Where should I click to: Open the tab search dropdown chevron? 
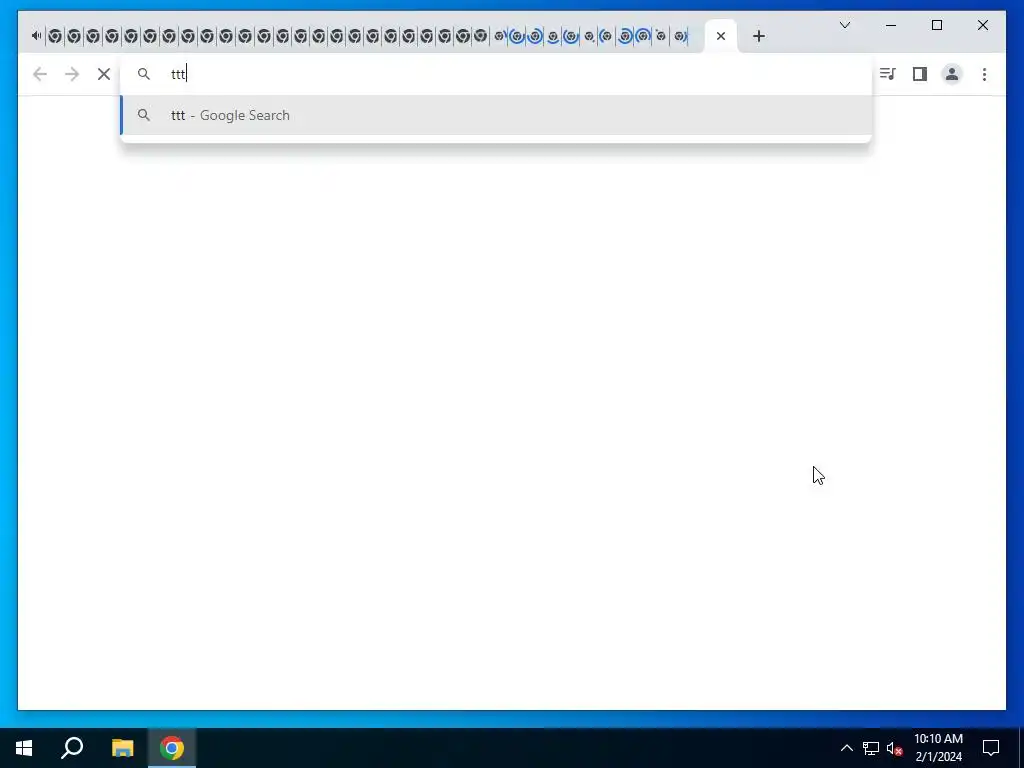[845, 25]
